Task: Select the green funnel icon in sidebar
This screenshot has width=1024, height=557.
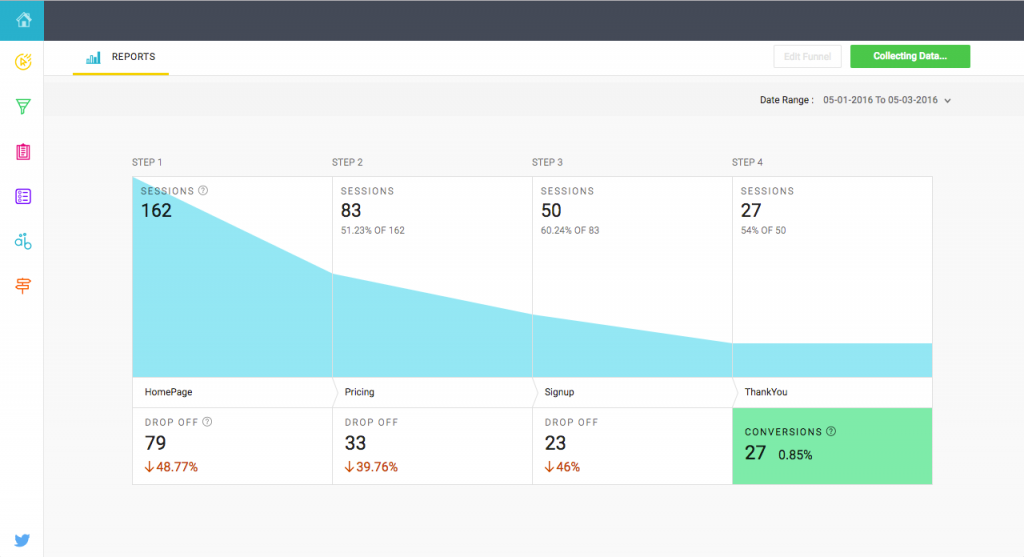Action: [22, 106]
